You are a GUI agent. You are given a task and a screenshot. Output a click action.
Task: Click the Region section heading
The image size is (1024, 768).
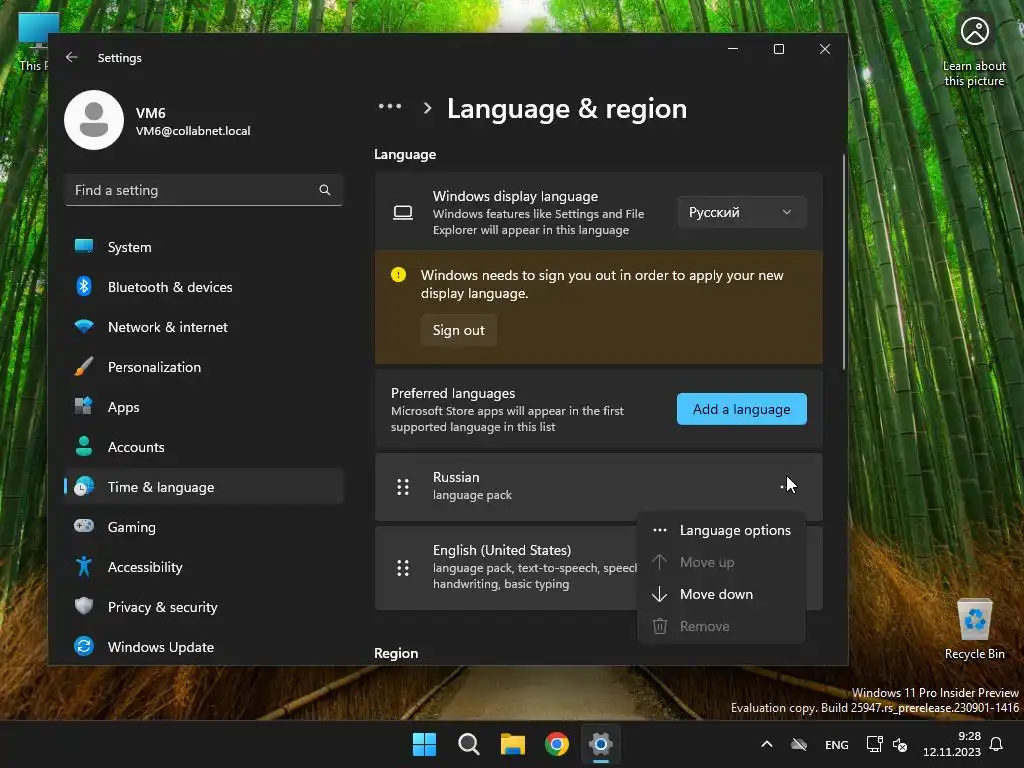(396, 653)
